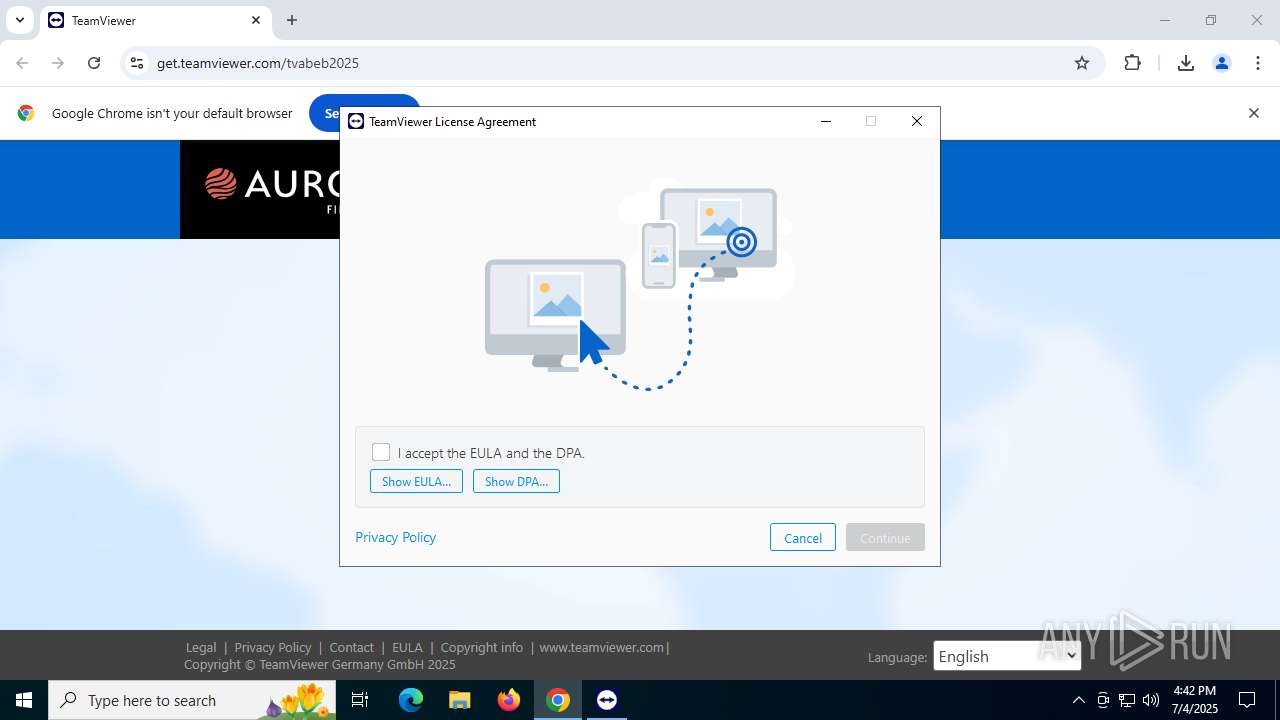
Task: Open Task View on the taskbar
Action: 361,700
